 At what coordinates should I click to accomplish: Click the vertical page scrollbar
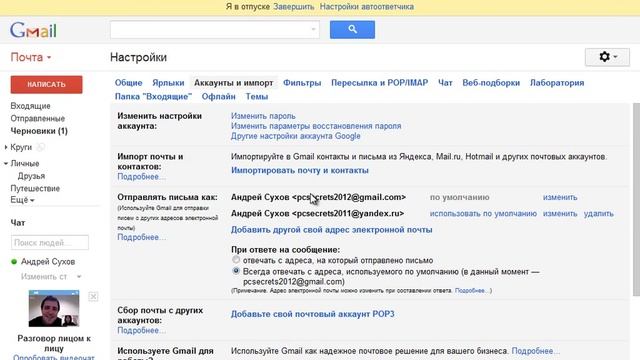636,199
